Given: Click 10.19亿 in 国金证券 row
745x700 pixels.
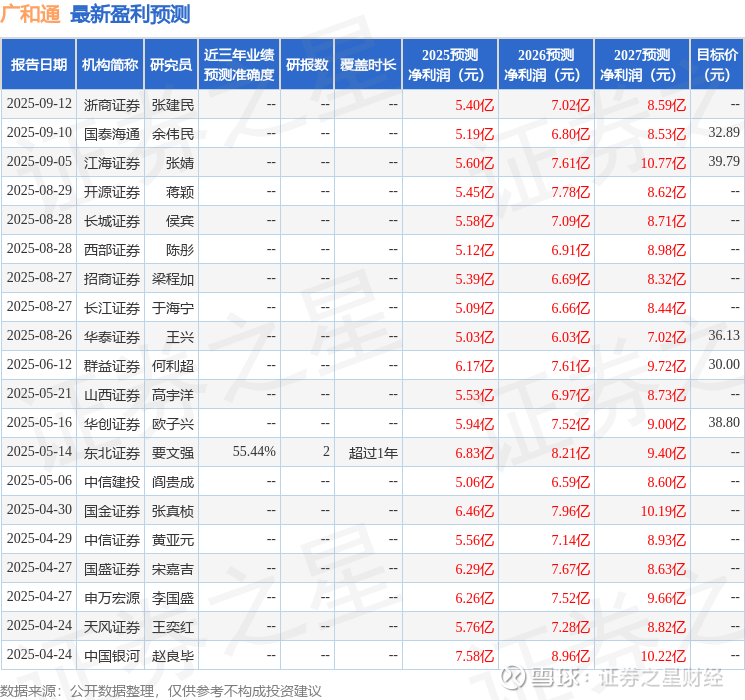Looking at the screenshot, I should click(x=663, y=511).
